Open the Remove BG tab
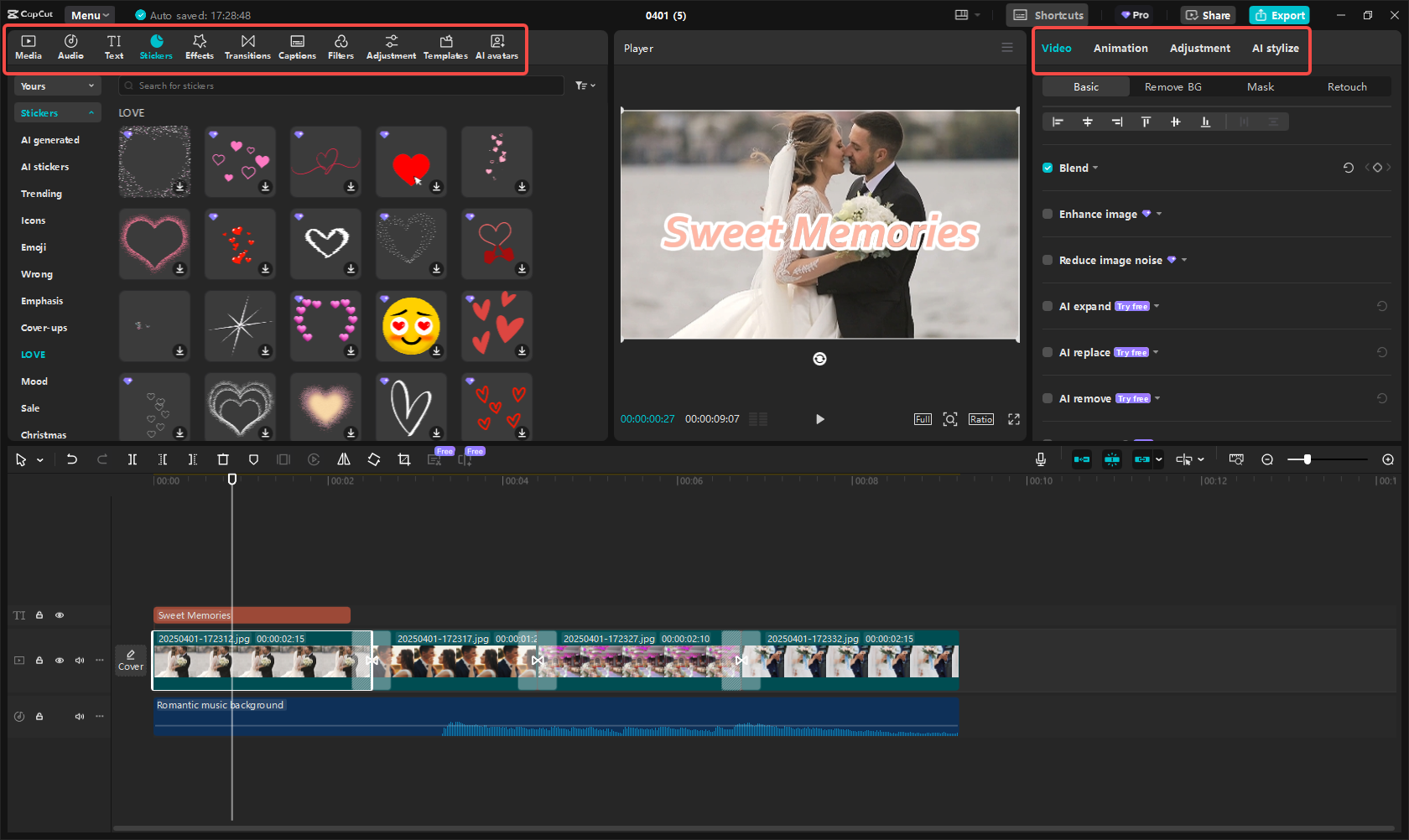Viewport: 1409px width, 840px height. [1172, 86]
